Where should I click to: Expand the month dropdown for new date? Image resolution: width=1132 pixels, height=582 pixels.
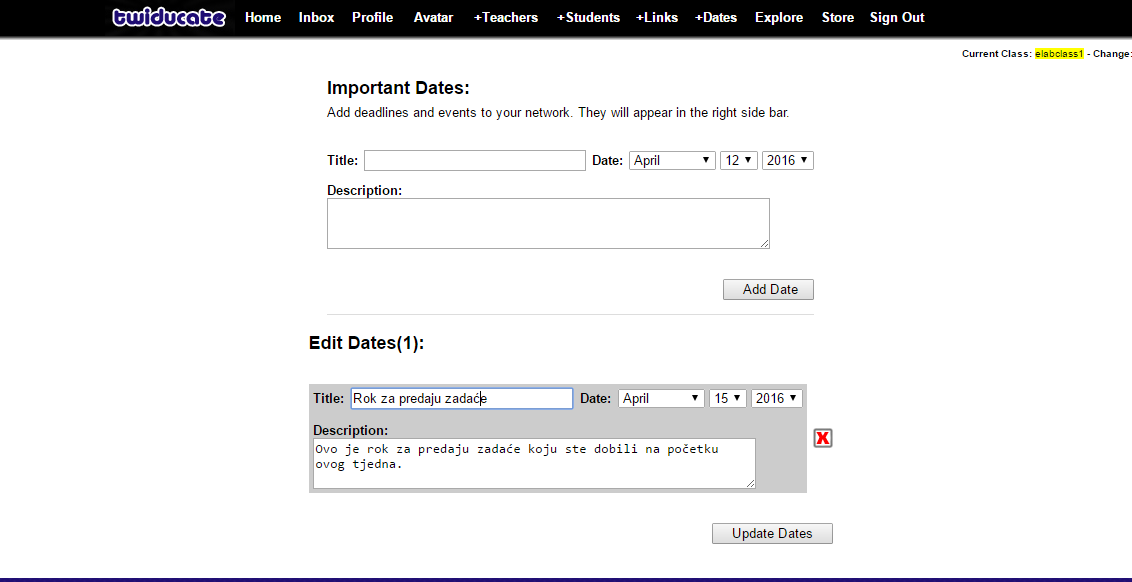[672, 160]
